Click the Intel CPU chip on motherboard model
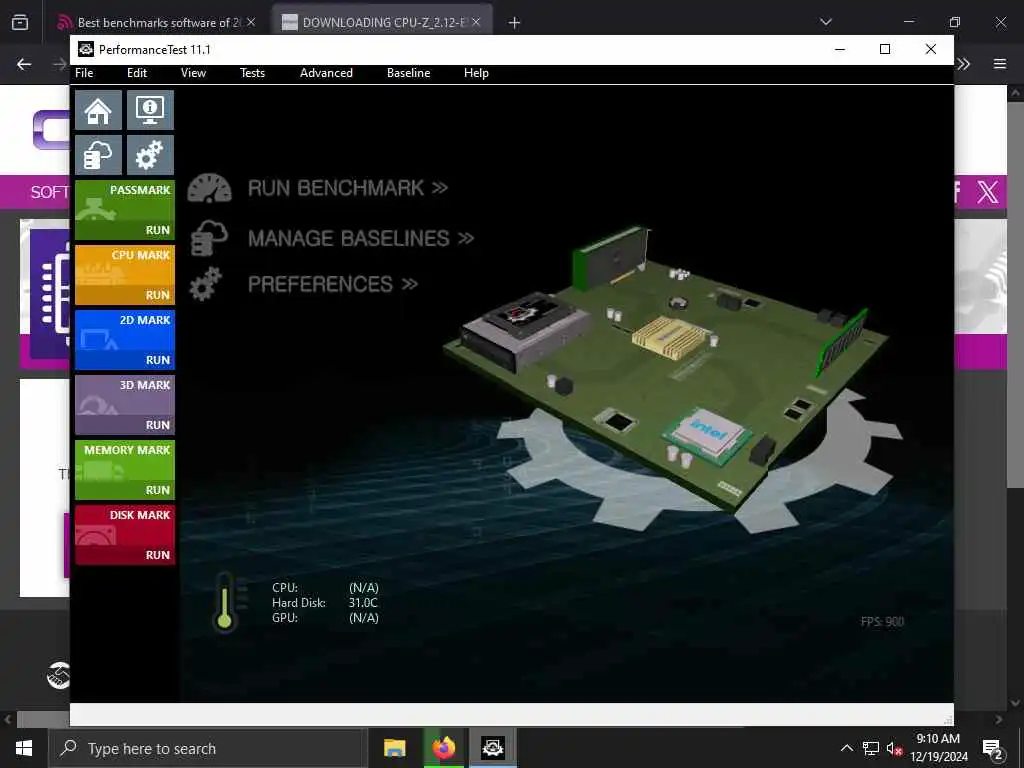Screen dimensions: 1024x768 pyautogui.click(x=707, y=434)
